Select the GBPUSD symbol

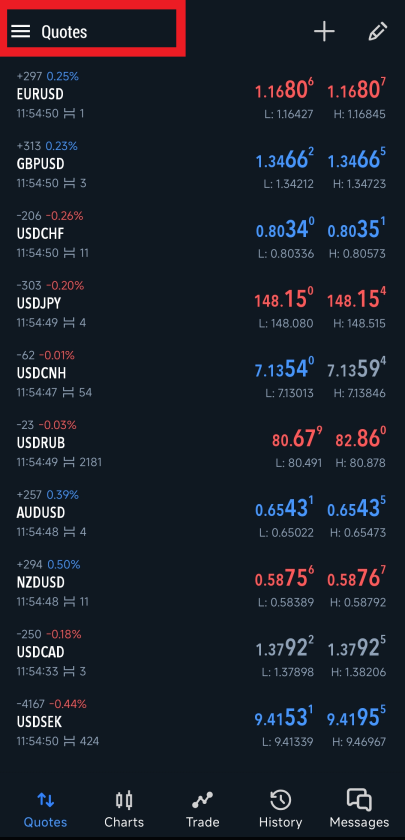(x=40, y=163)
